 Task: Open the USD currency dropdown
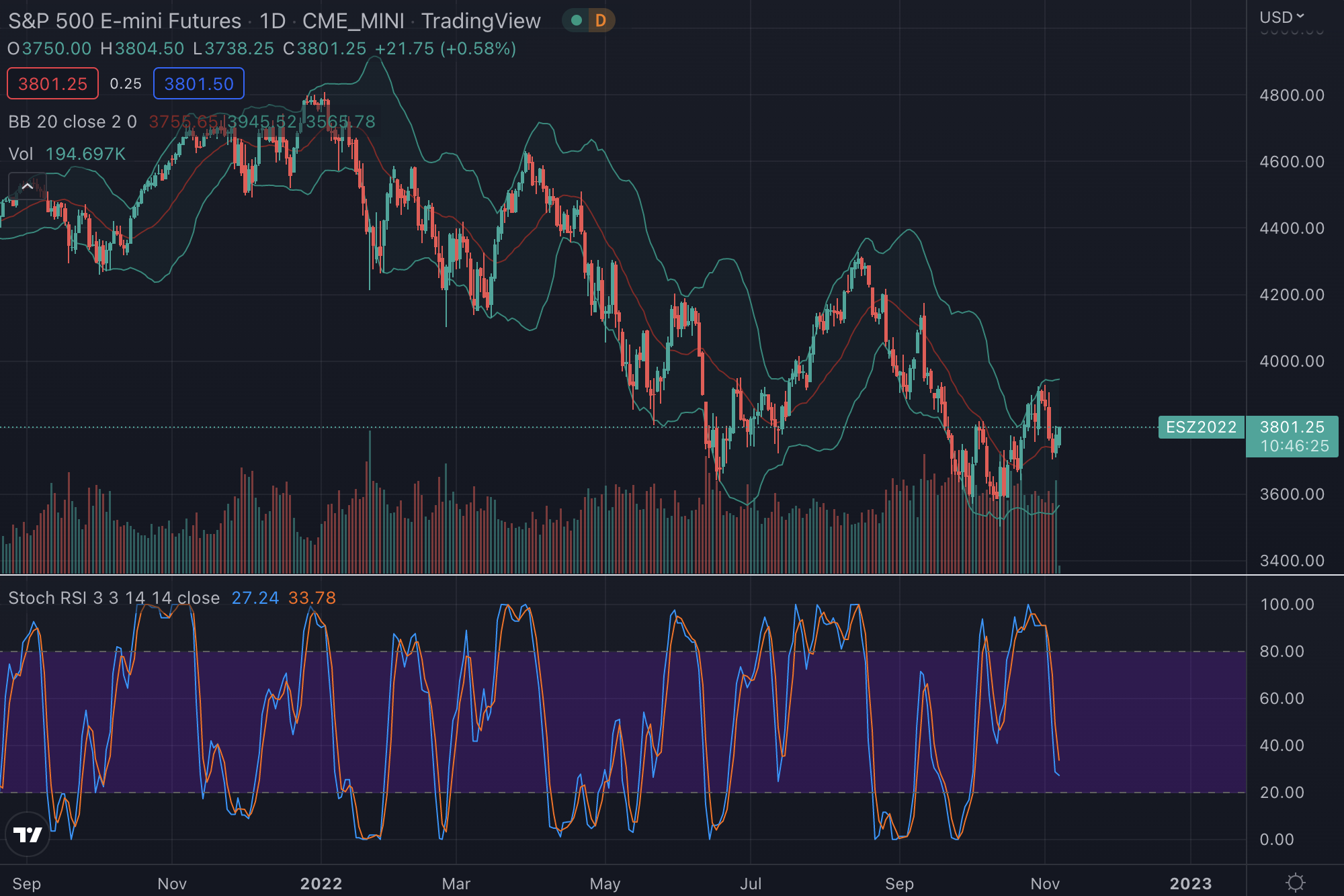tap(1282, 17)
